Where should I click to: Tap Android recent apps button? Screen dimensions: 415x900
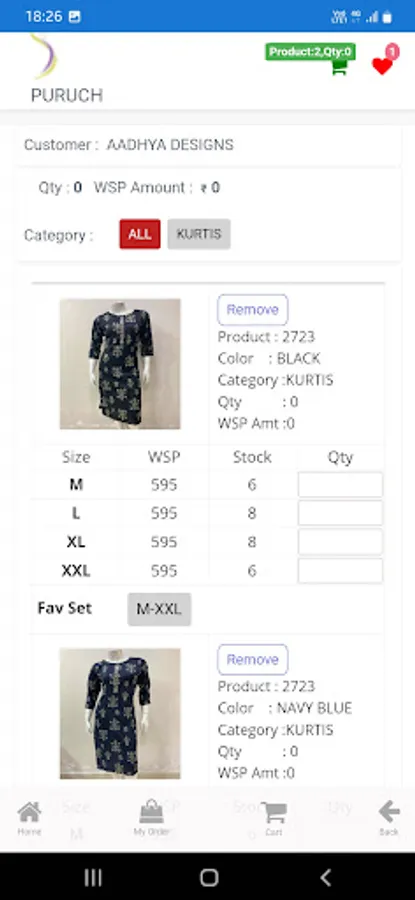[x=93, y=877]
